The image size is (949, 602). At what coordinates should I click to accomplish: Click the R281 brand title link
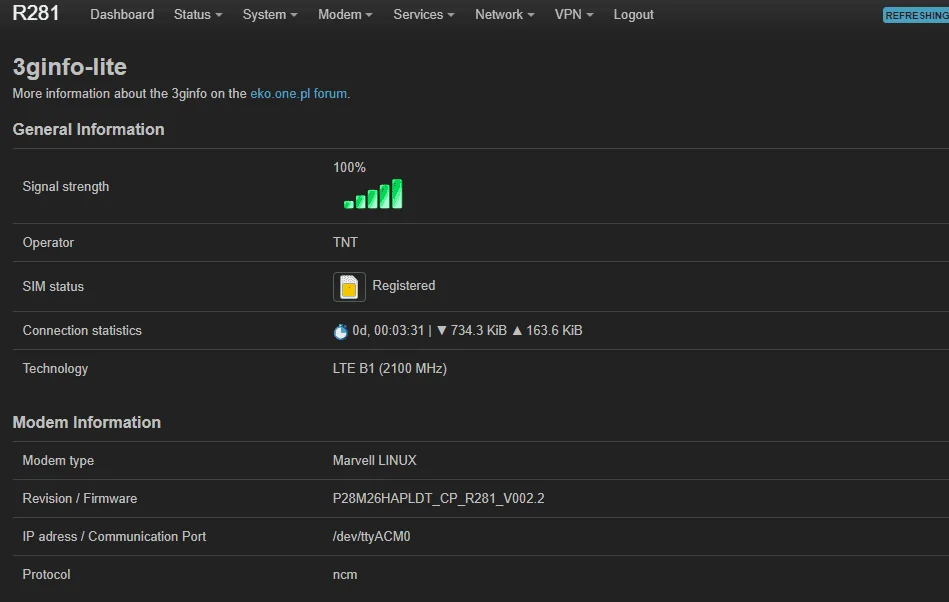pos(36,13)
